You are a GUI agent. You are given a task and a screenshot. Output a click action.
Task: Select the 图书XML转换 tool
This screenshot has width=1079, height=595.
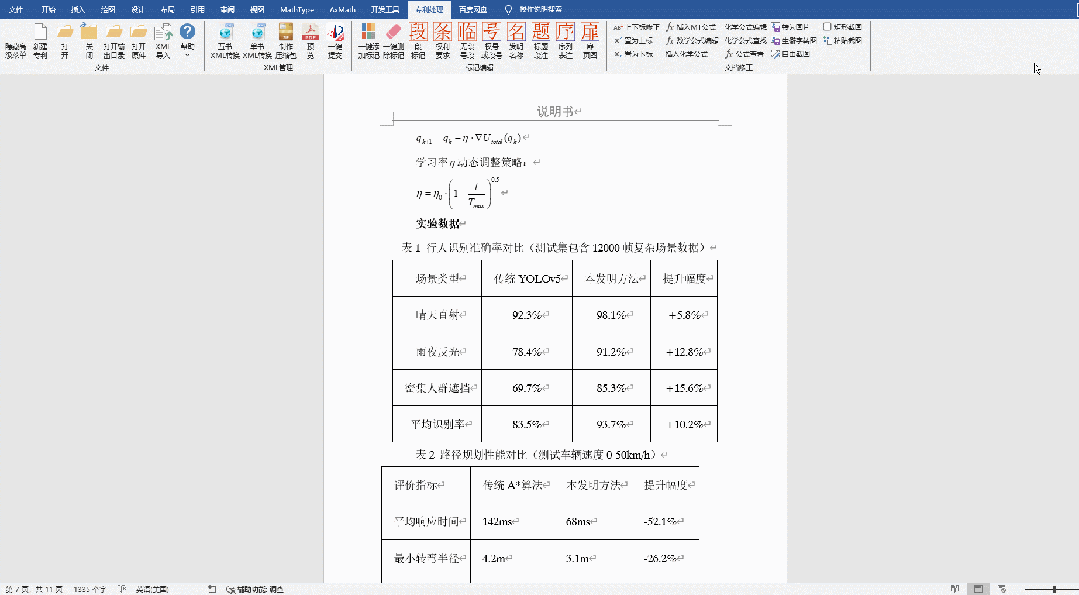pos(224,41)
